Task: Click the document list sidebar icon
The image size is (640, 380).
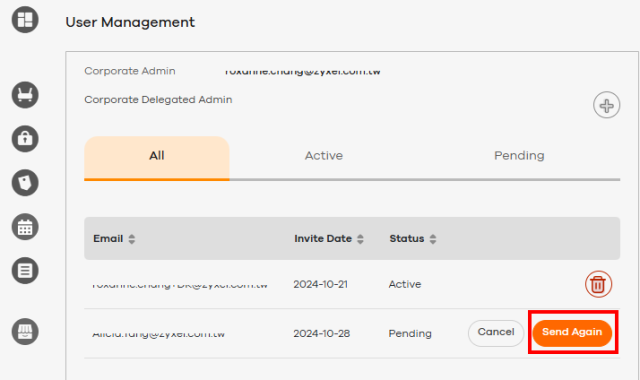Action: click(25, 270)
